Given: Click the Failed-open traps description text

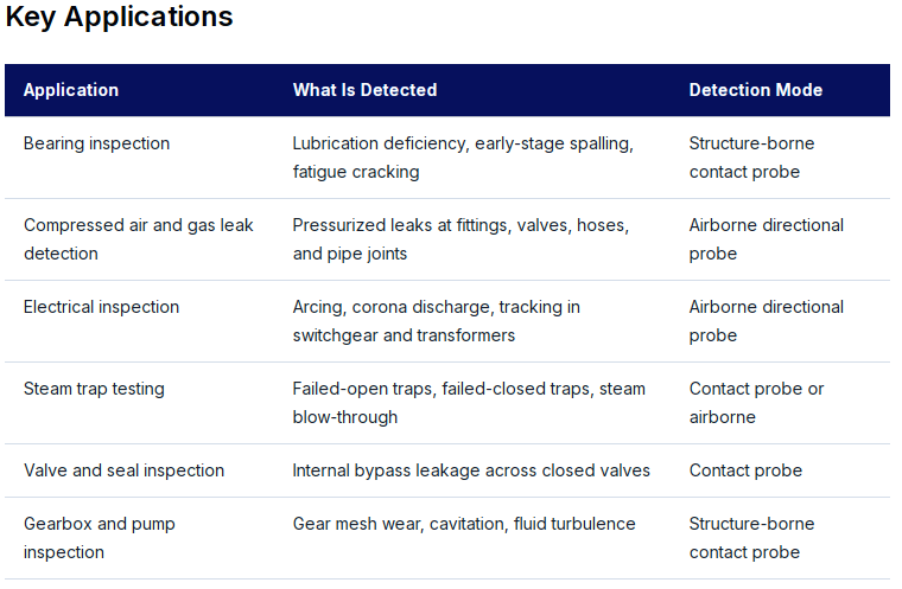Looking at the screenshot, I should 469,403.
